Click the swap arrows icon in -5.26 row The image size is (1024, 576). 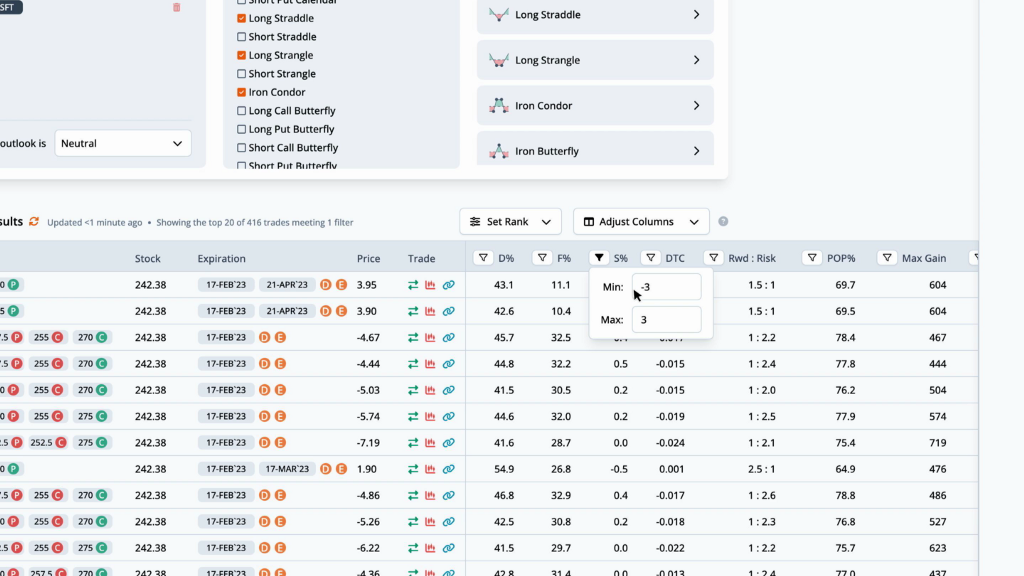pyautogui.click(x=413, y=522)
